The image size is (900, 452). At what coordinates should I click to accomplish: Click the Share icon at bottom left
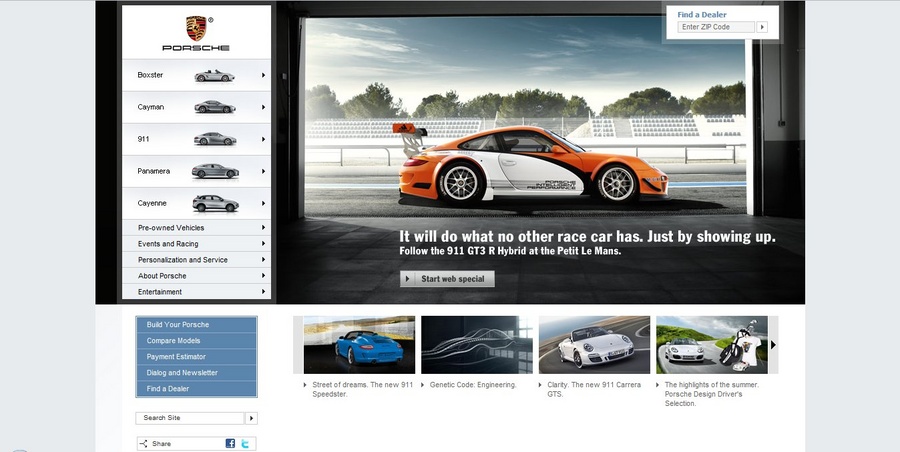pyautogui.click(x=144, y=443)
